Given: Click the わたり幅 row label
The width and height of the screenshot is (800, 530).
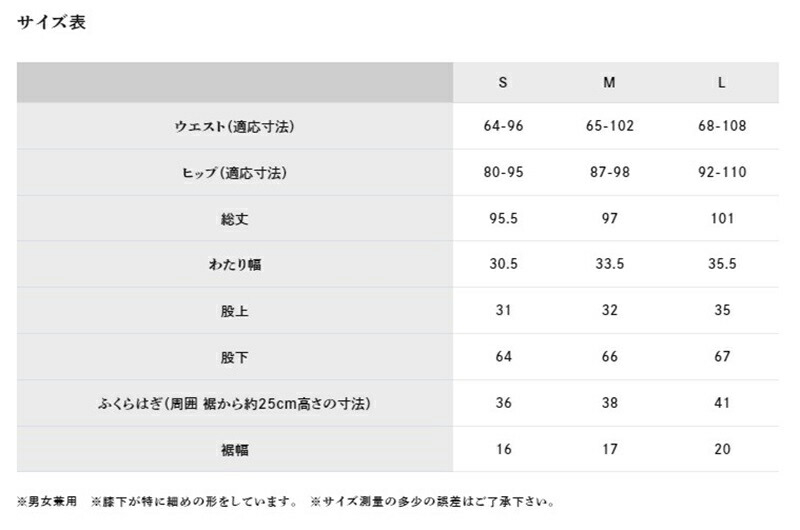Looking at the screenshot, I should [x=234, y=265].
